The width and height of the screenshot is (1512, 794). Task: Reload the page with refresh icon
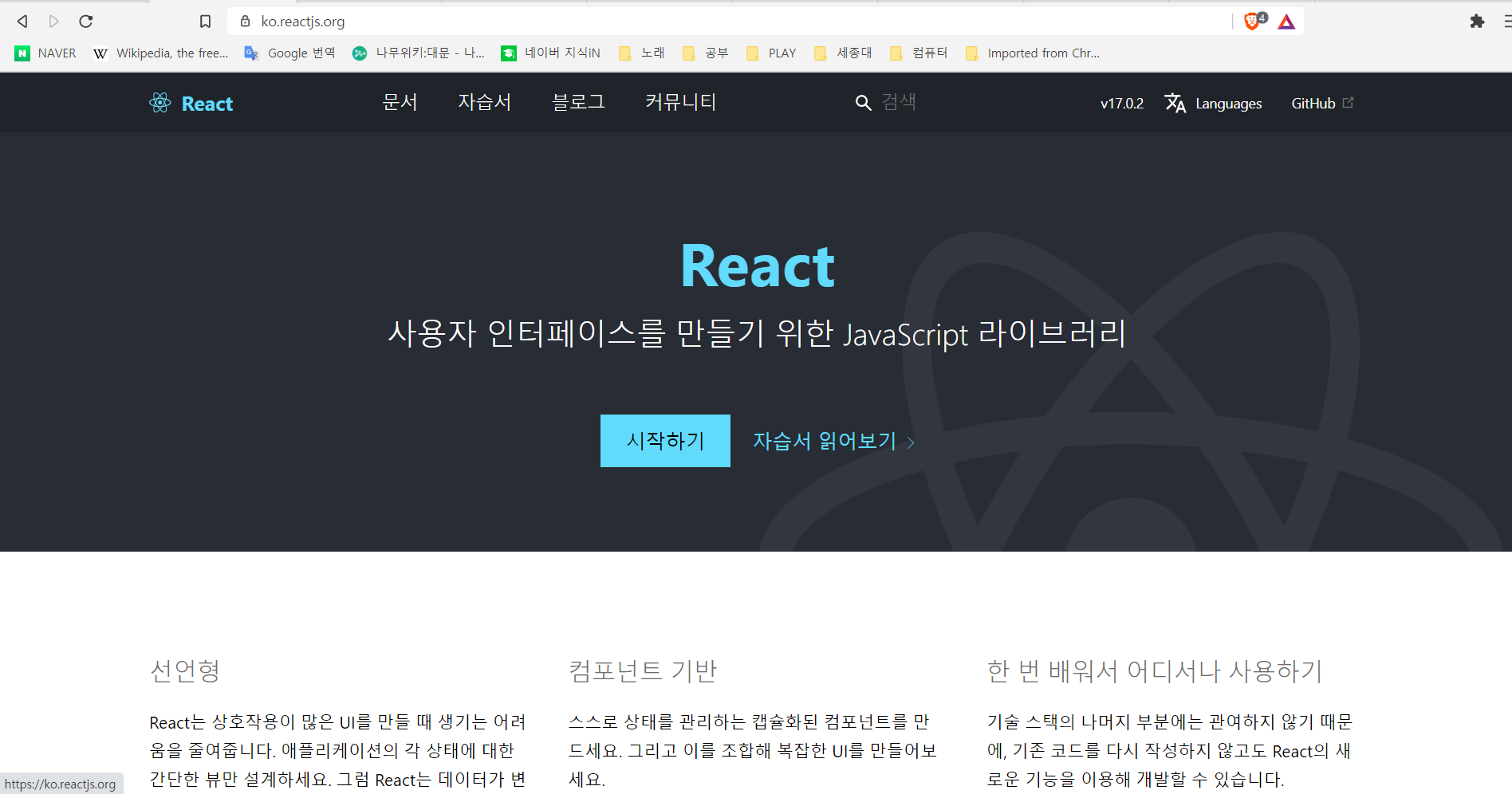86,22
